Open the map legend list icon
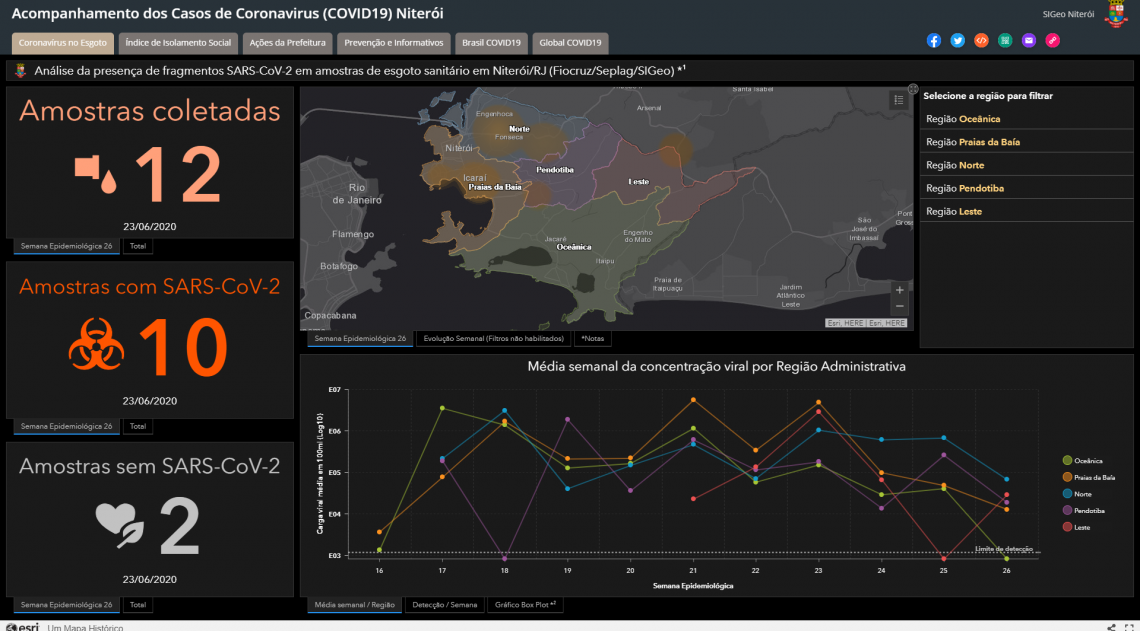Viewport: 1140px width, 631px height. pos(898,99)
